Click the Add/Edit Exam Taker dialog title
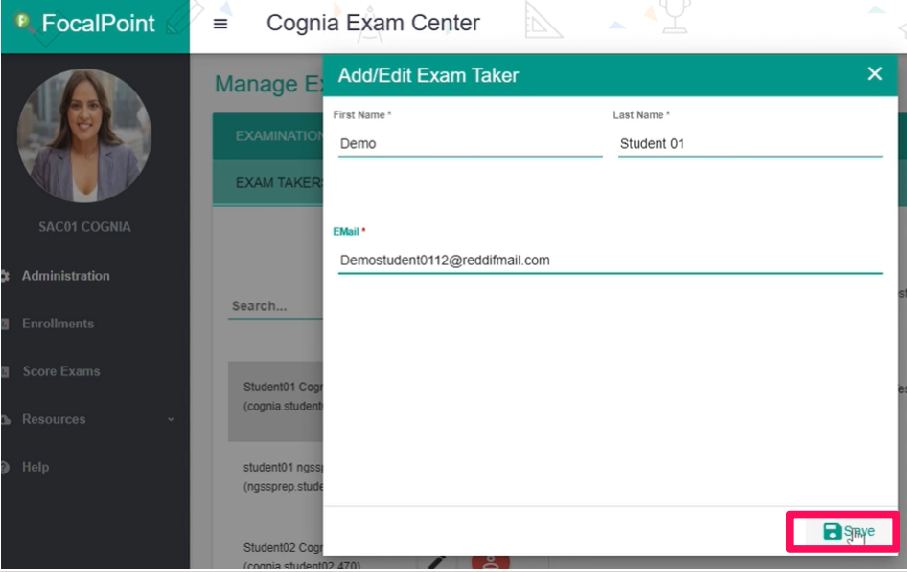 (x=428, y=75)
